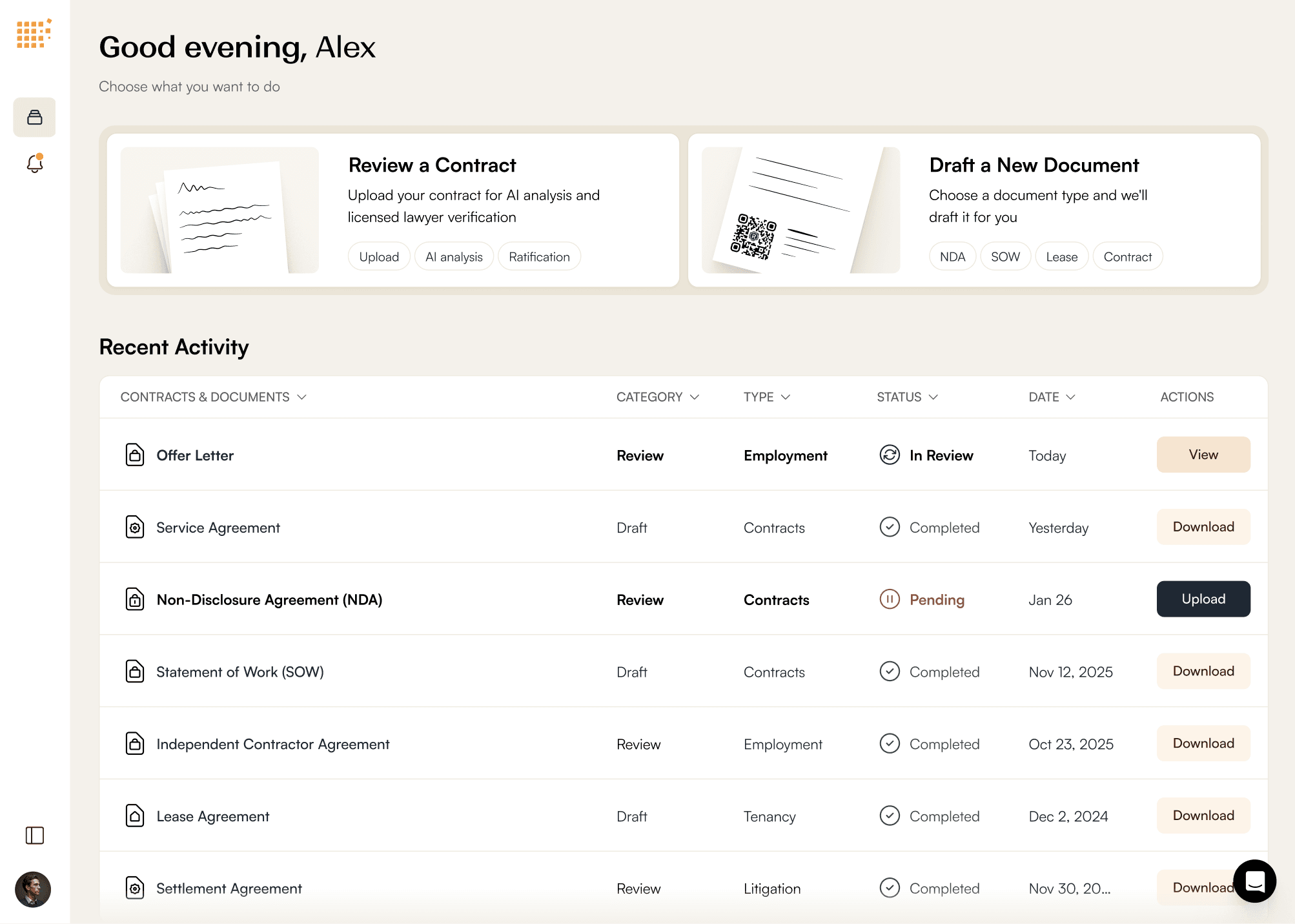1295x924 pixels.
Task: Click the NDA locked document icon
Action: pos(134,600)
